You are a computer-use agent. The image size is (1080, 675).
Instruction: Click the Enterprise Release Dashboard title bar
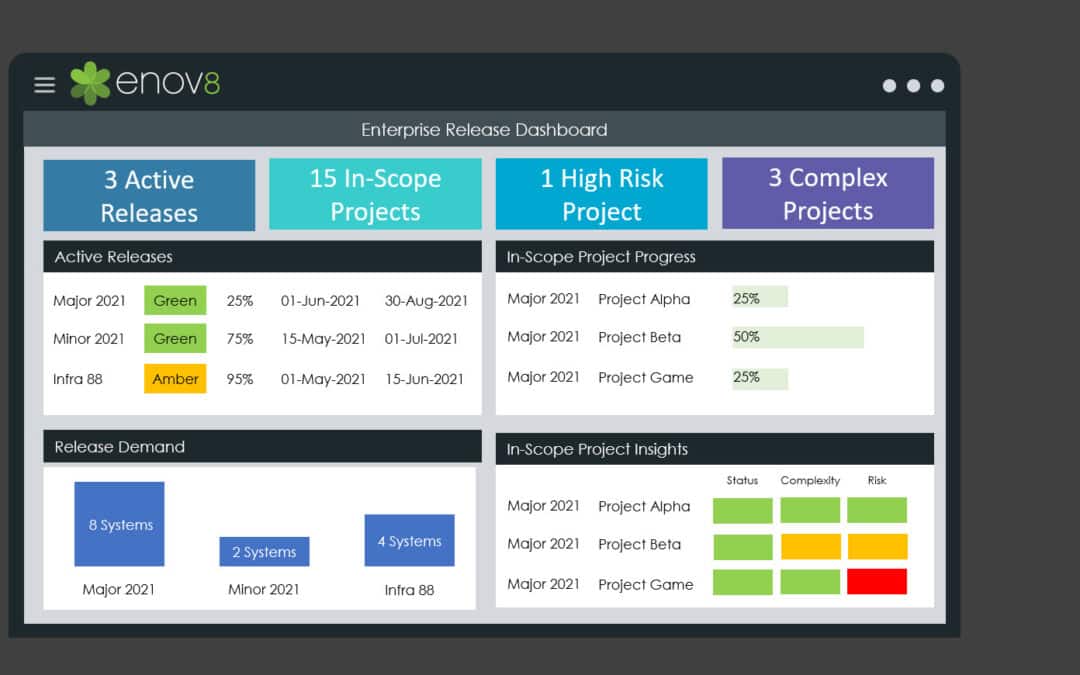tap(484, 129)
